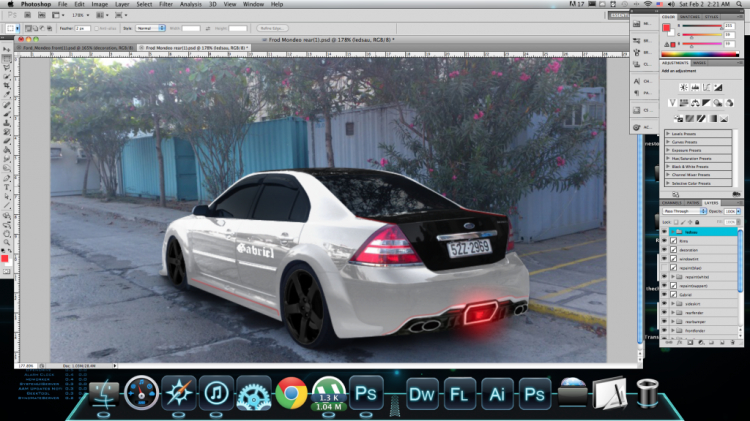Click the Feather input field

(x=82, y=28)
